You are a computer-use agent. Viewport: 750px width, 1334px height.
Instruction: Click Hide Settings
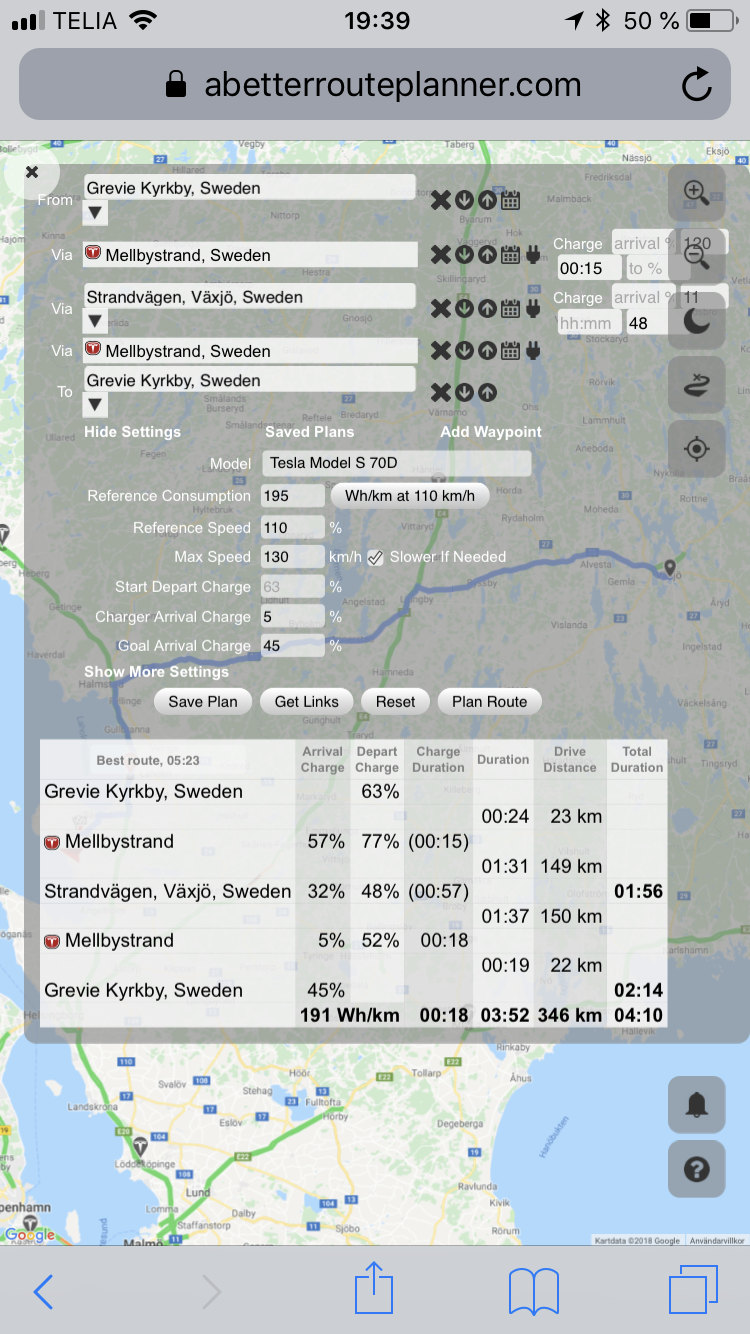(132, 432)
